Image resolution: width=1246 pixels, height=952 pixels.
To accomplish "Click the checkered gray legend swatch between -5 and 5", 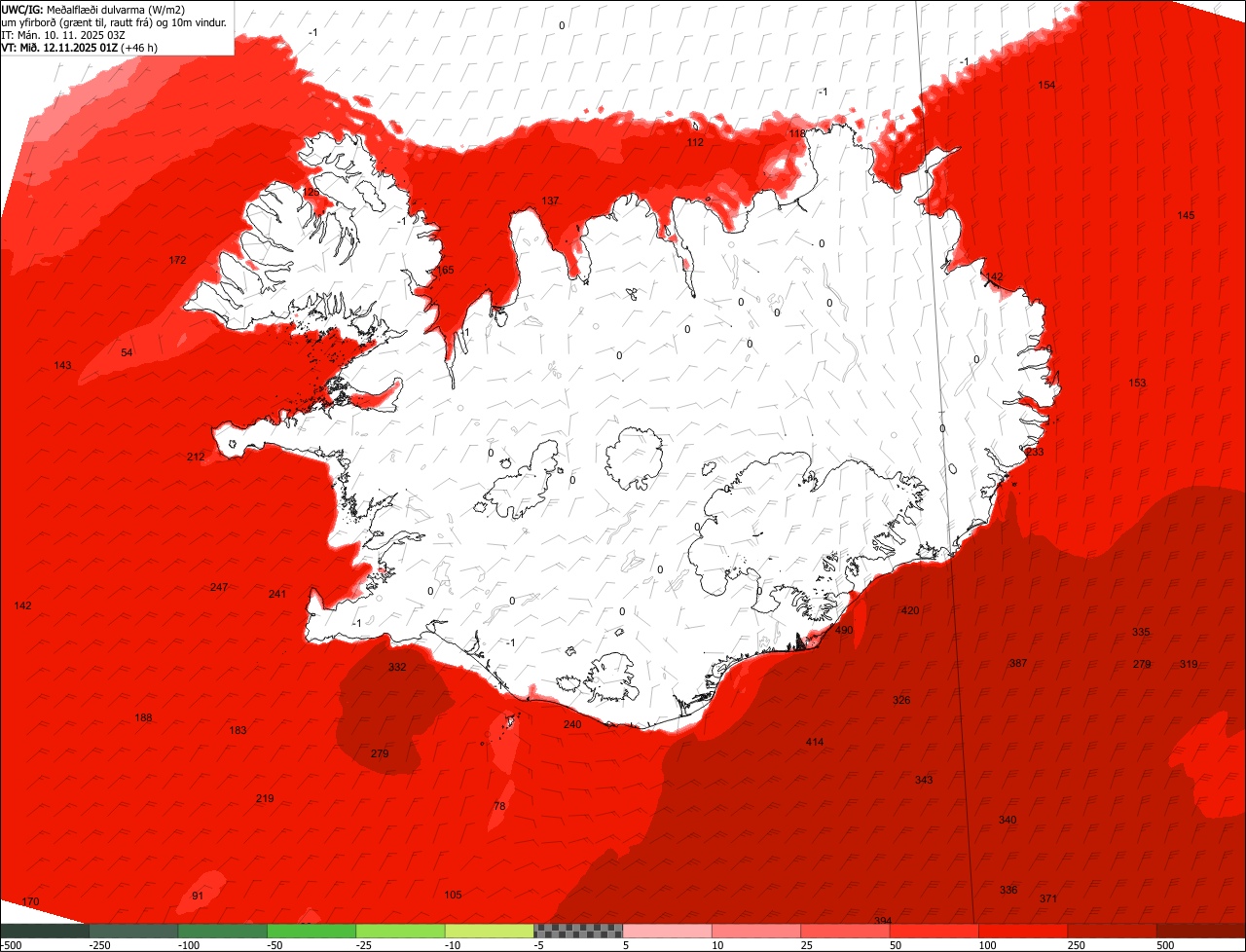I will tap(579, 931).
